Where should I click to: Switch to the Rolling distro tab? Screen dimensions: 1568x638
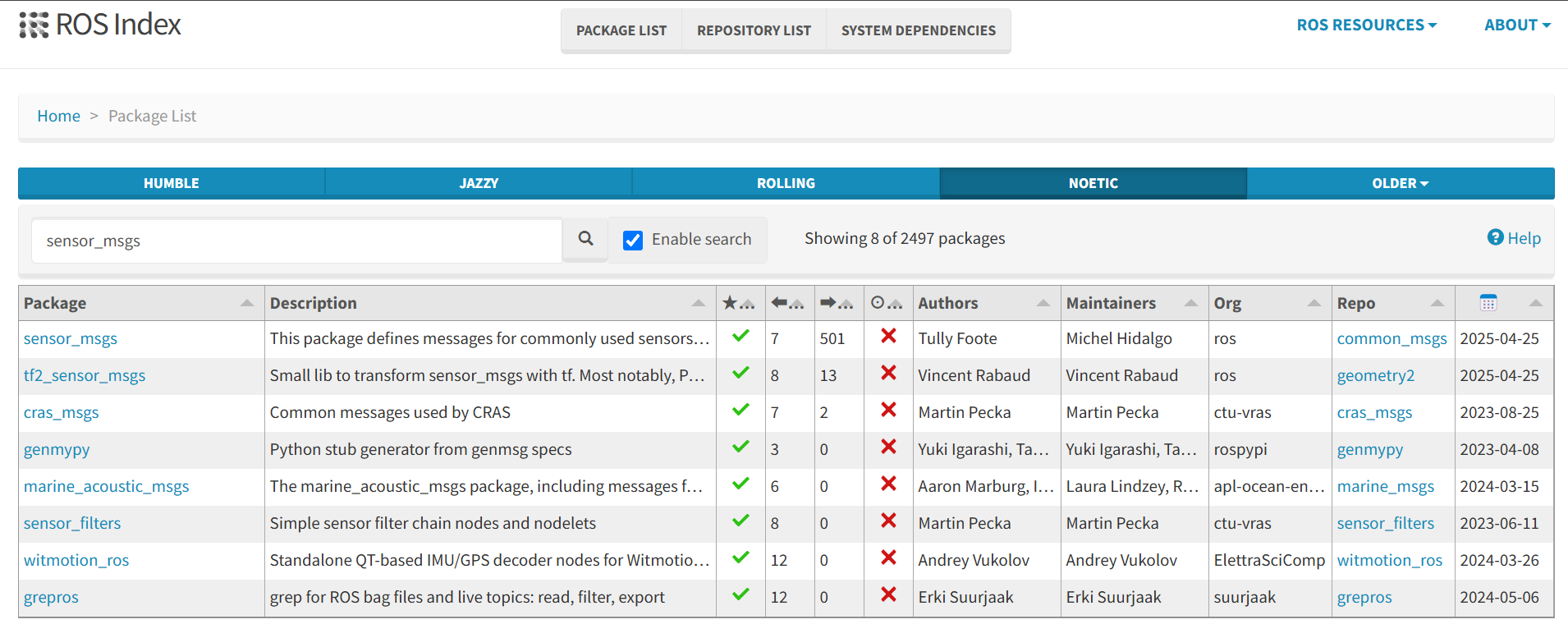[786, 183]
